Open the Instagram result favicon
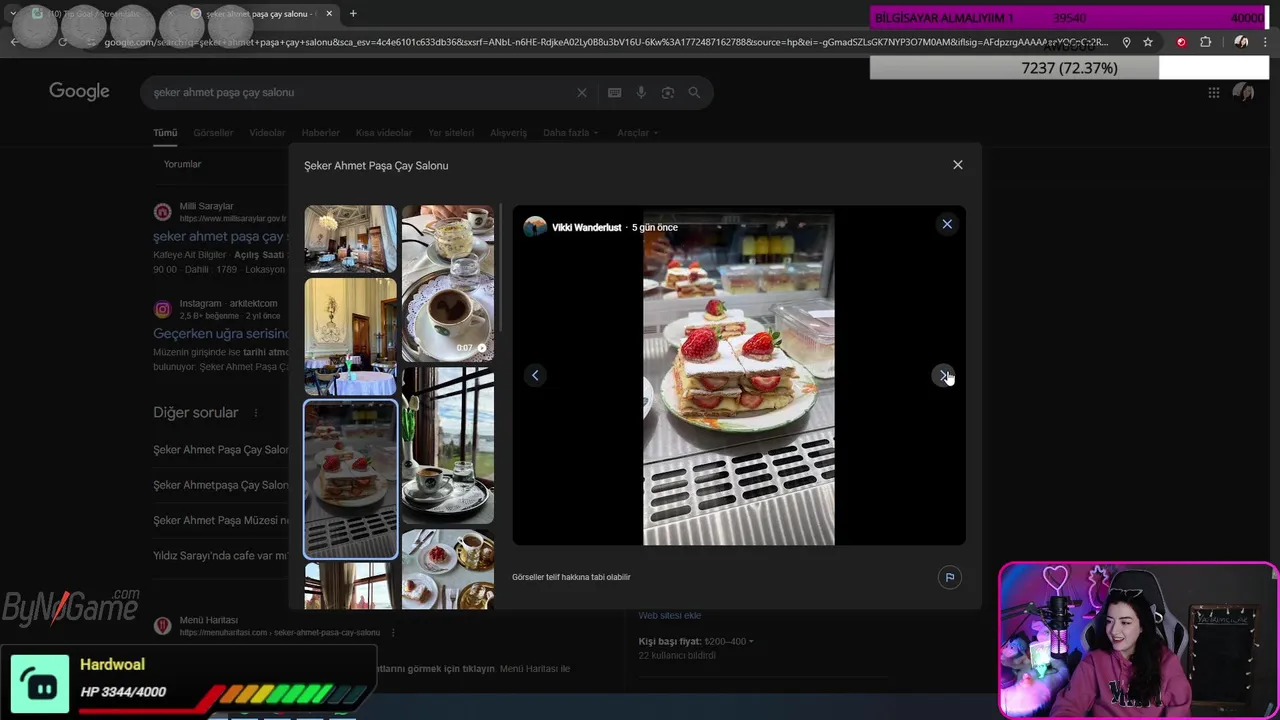This screenshot has width=1280, height=720. [162, 309]
